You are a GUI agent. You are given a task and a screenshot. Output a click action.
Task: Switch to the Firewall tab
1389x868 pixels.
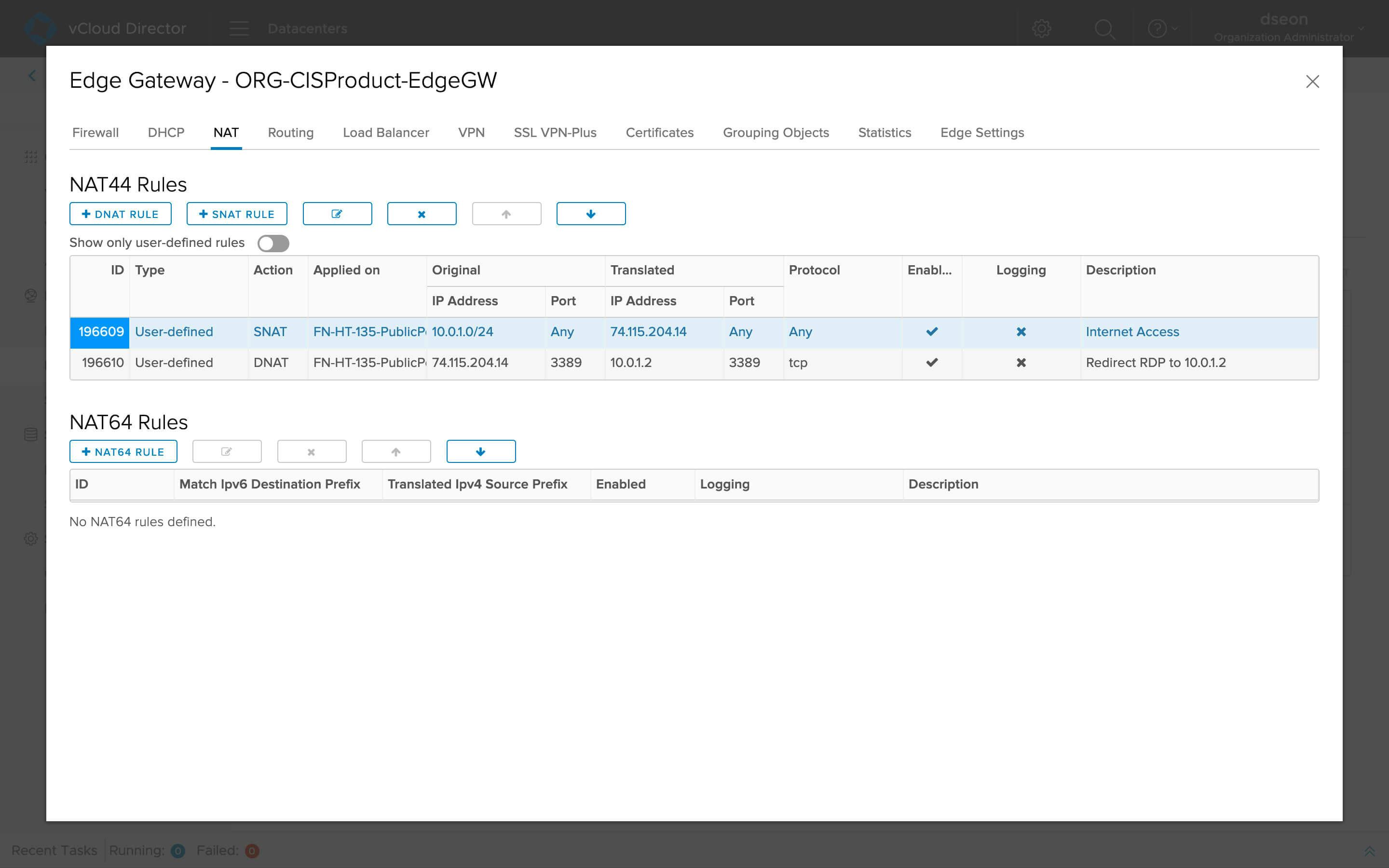pyautogui.click(x=95, y=133)
